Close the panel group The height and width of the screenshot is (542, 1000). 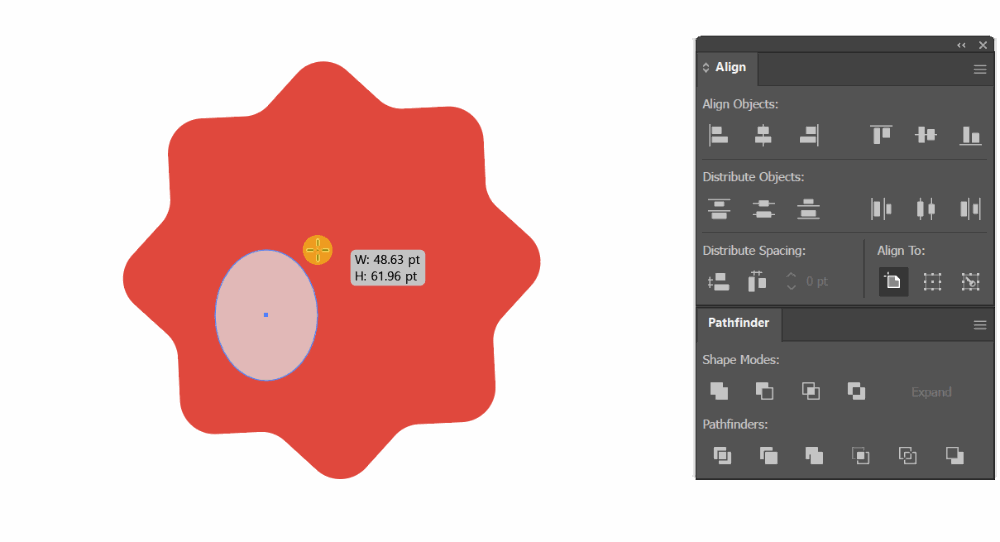pos(983,45)
